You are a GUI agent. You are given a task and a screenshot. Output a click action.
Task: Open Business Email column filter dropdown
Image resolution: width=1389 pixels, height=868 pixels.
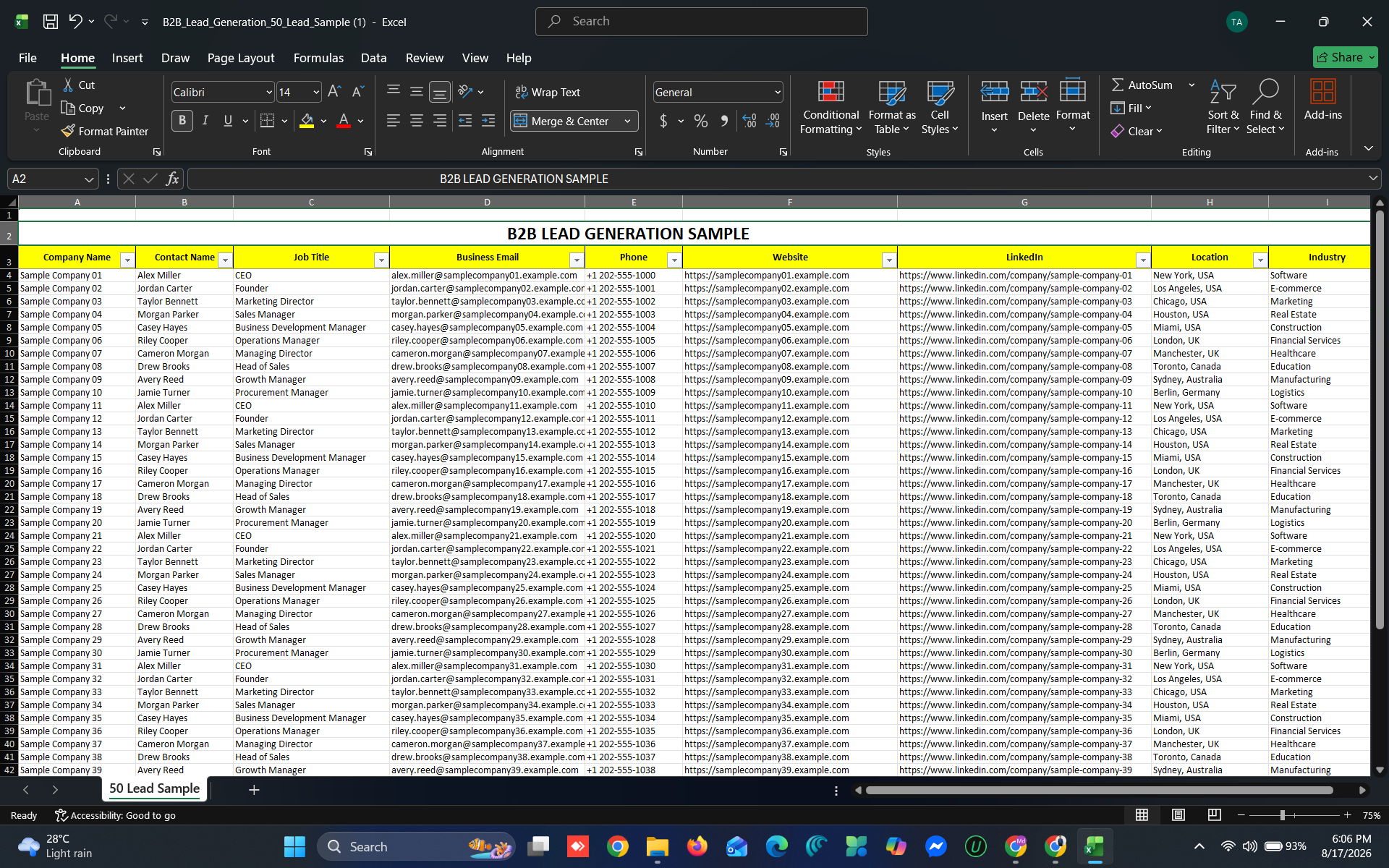point(577,260)
